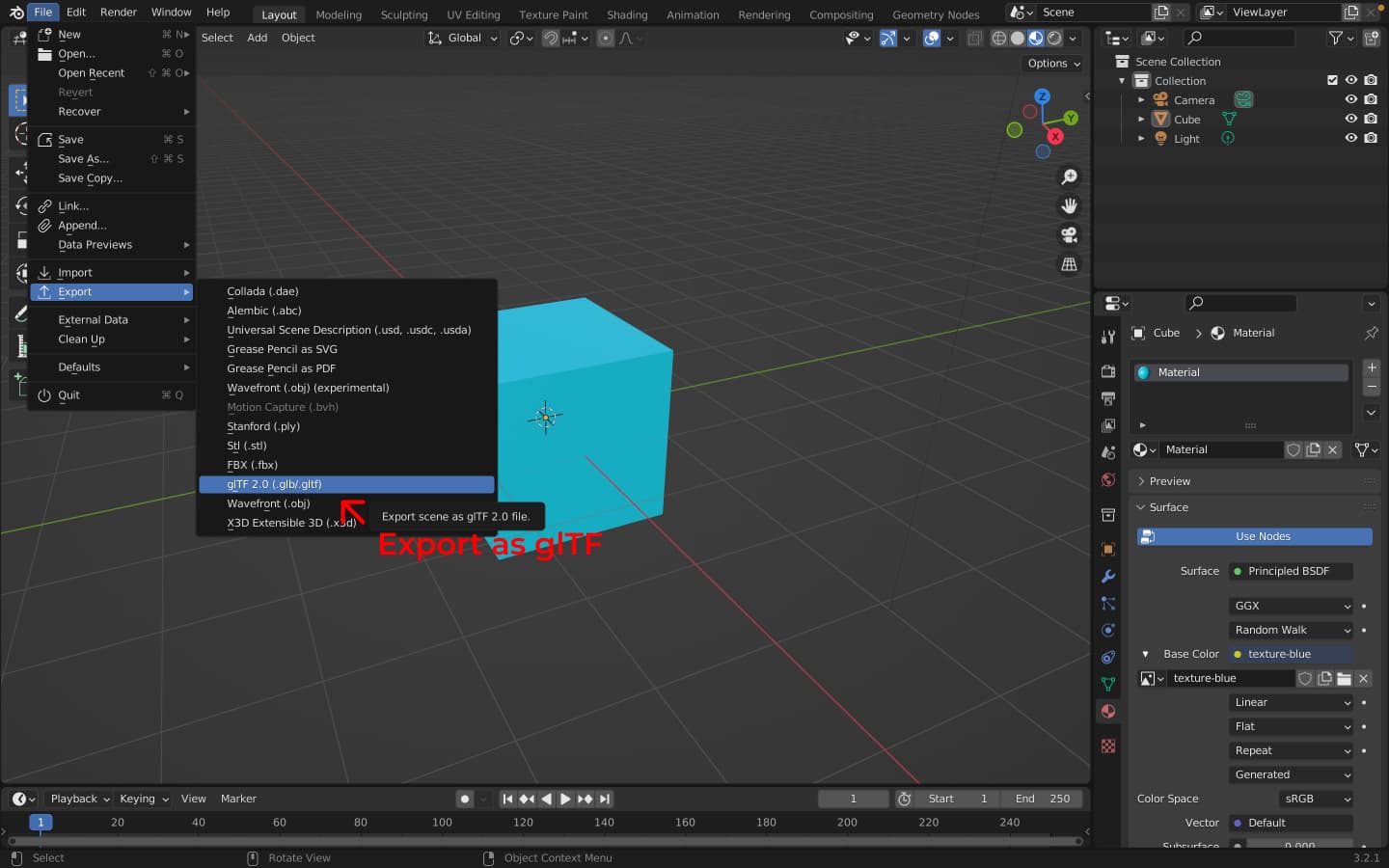Choose FBX (.fbx) export option
This screenshot has height=868, width=1389.
click(346, 465)
